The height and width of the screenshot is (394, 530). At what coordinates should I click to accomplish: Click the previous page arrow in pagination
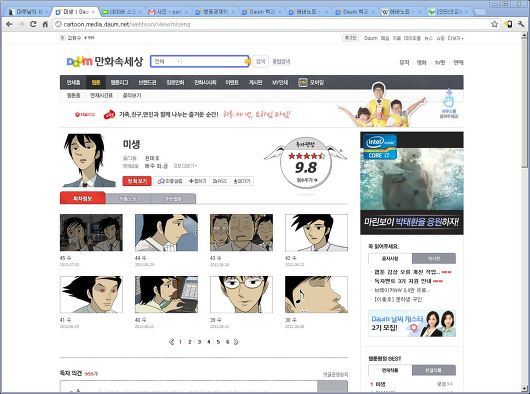point(171,342)
